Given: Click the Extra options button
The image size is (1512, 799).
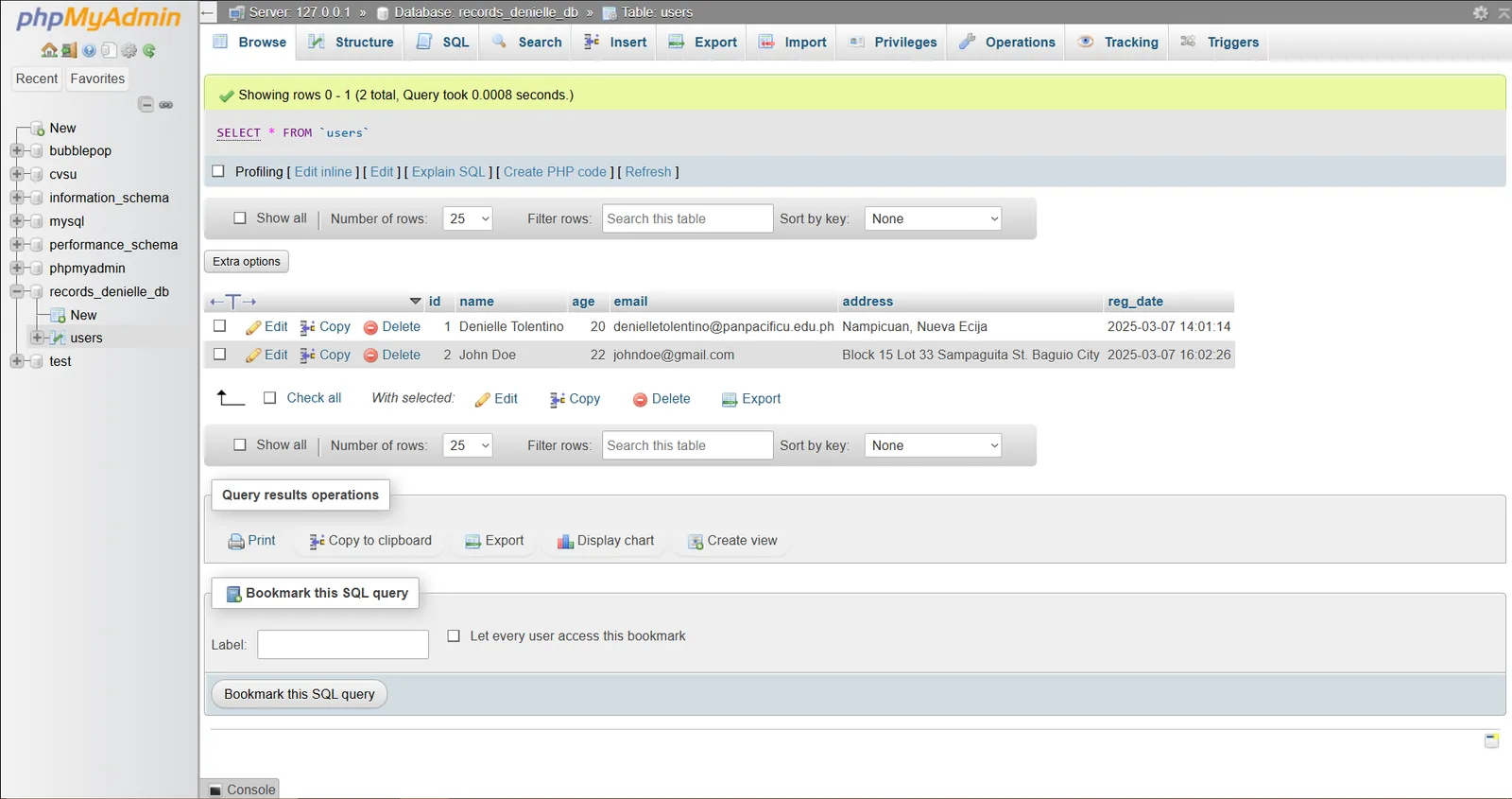Looking at the screenshot, I should coord(247,262).
